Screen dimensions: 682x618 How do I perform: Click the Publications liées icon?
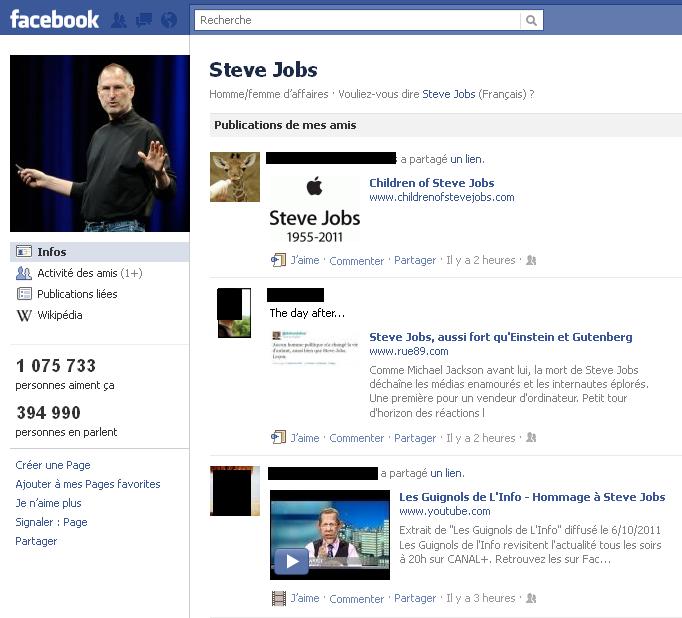tap(24, 294)
